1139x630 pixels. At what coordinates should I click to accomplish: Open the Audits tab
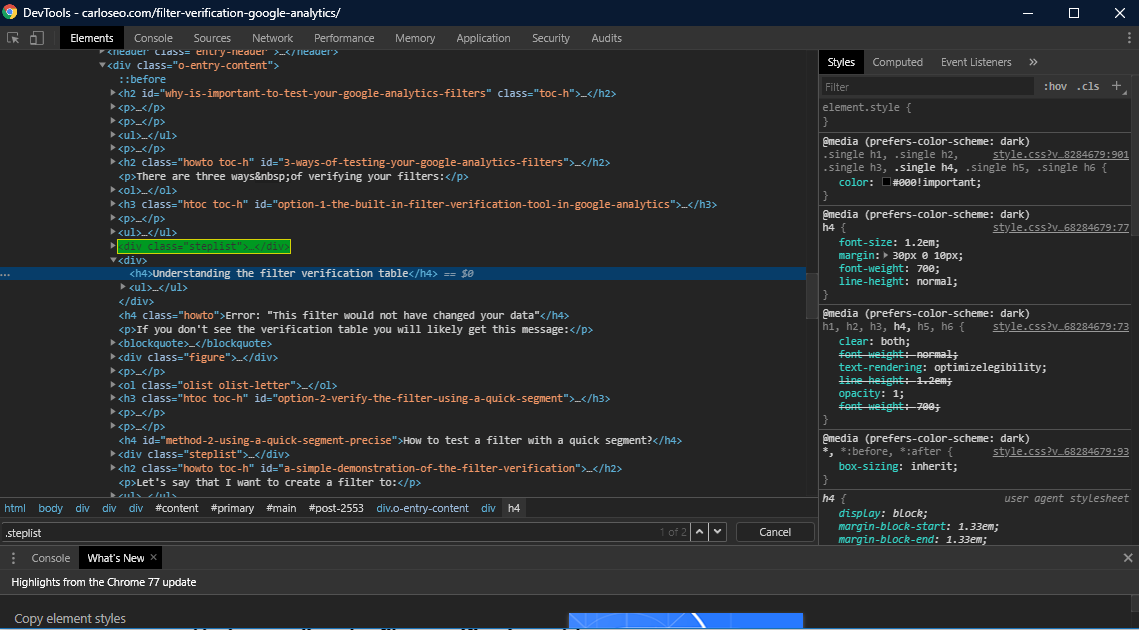pyautogui.click(x=607, y=38)
